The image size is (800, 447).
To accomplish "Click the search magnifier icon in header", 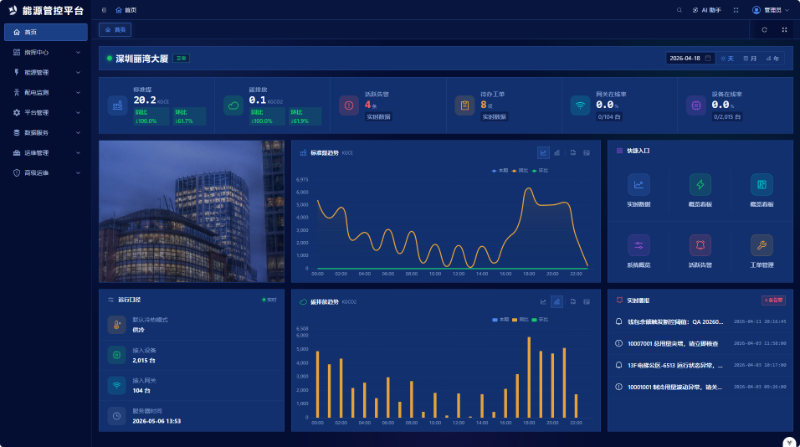I will 679,10.
